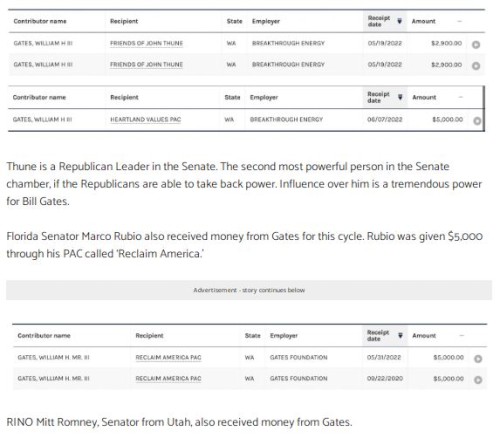Sort second table by Receipt date arrow
The image size is (500, 445).
click(400, 97)
